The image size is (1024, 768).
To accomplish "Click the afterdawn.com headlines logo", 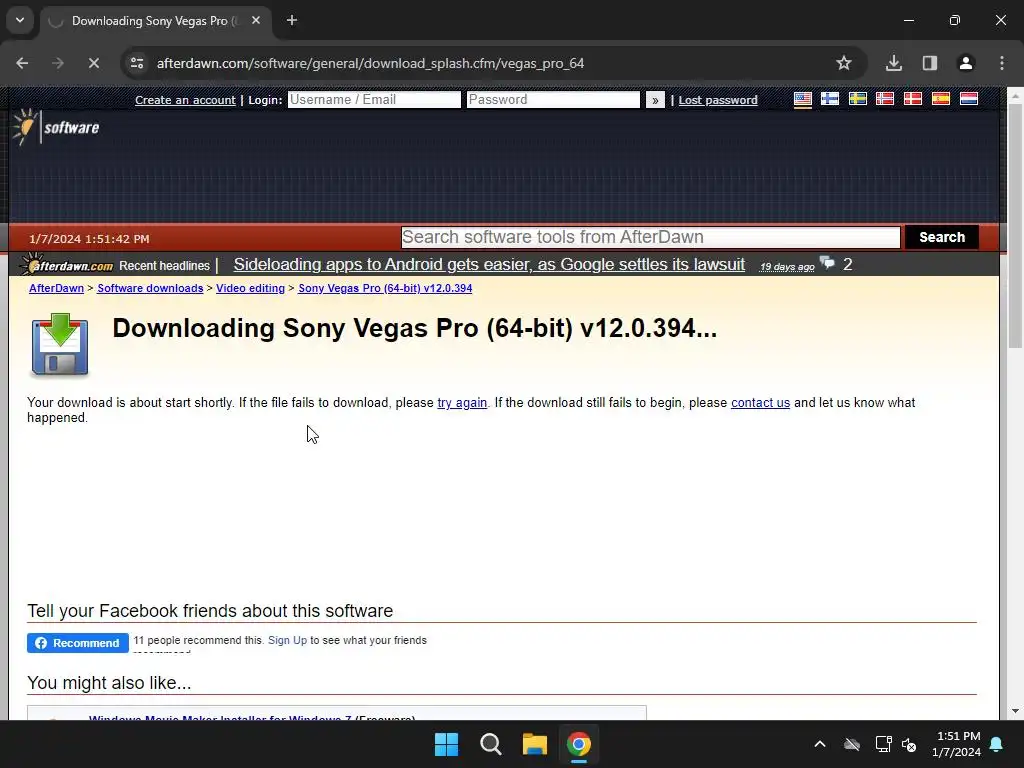I will point(67,265).
